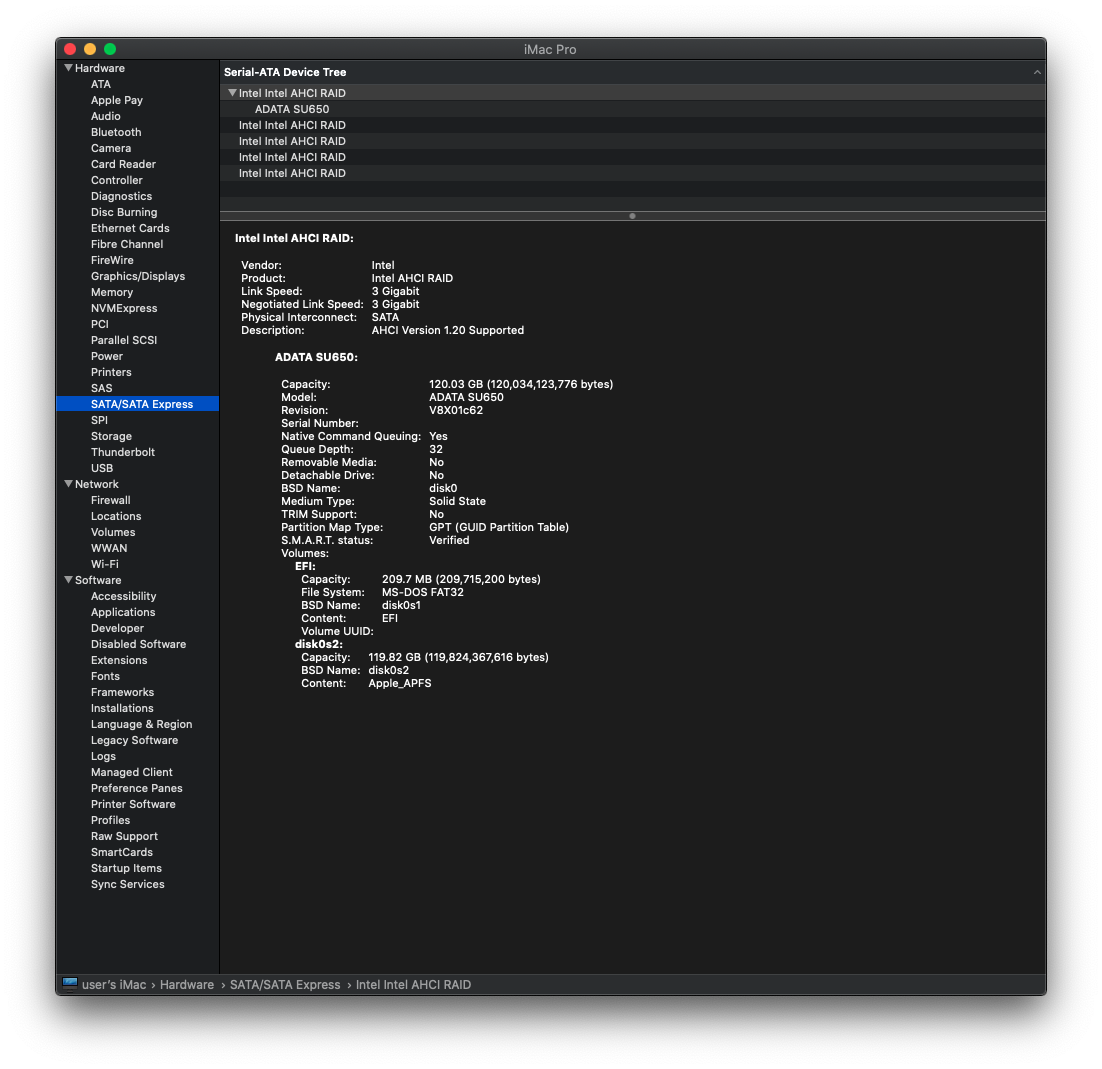Image resolution: width=1102 pixels, height=1069 pixels.
Task: Select Logs in the sidebar
Action: (x=103, y=757)
